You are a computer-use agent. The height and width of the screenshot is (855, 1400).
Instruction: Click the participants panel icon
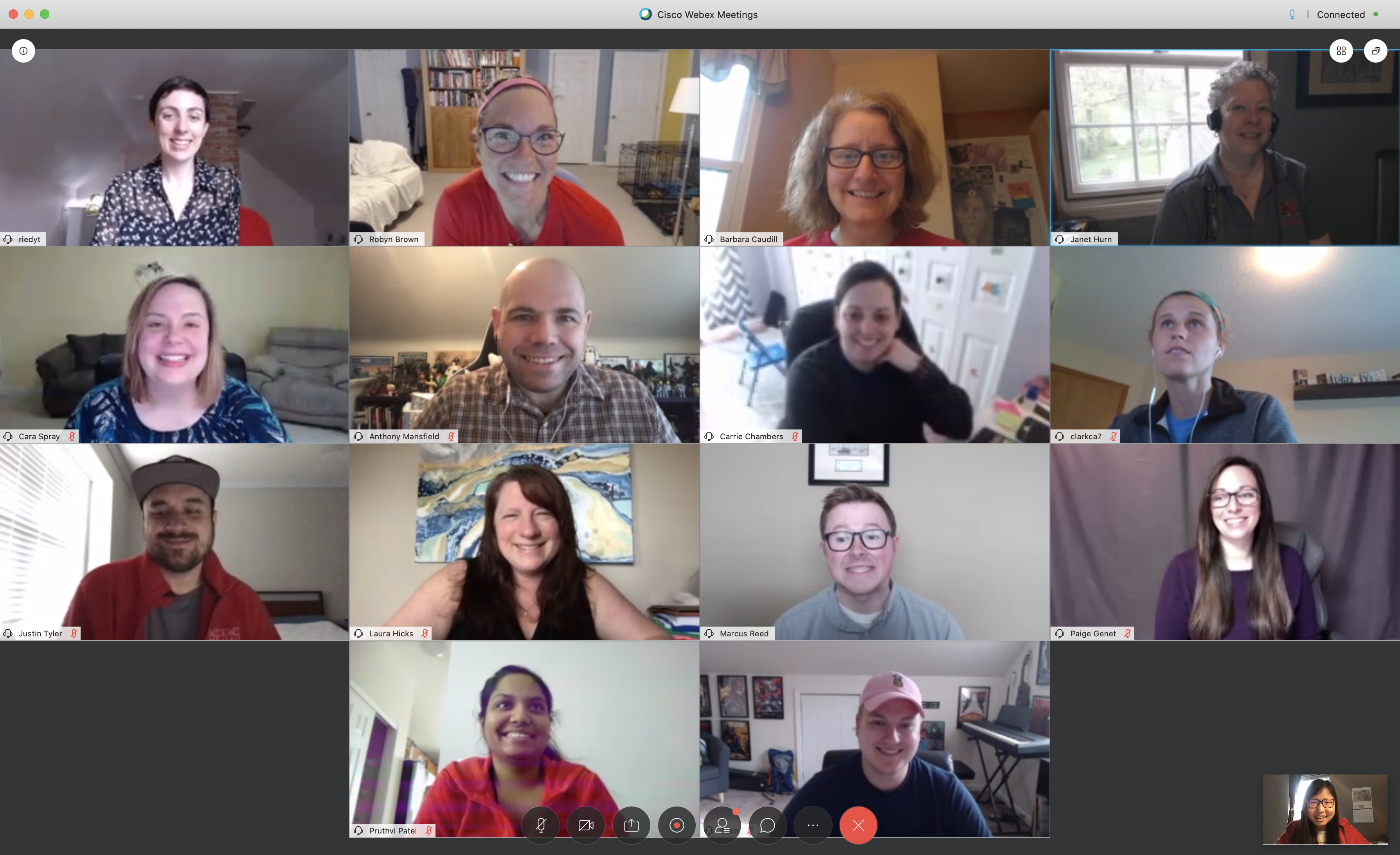[x=721, y=825]
